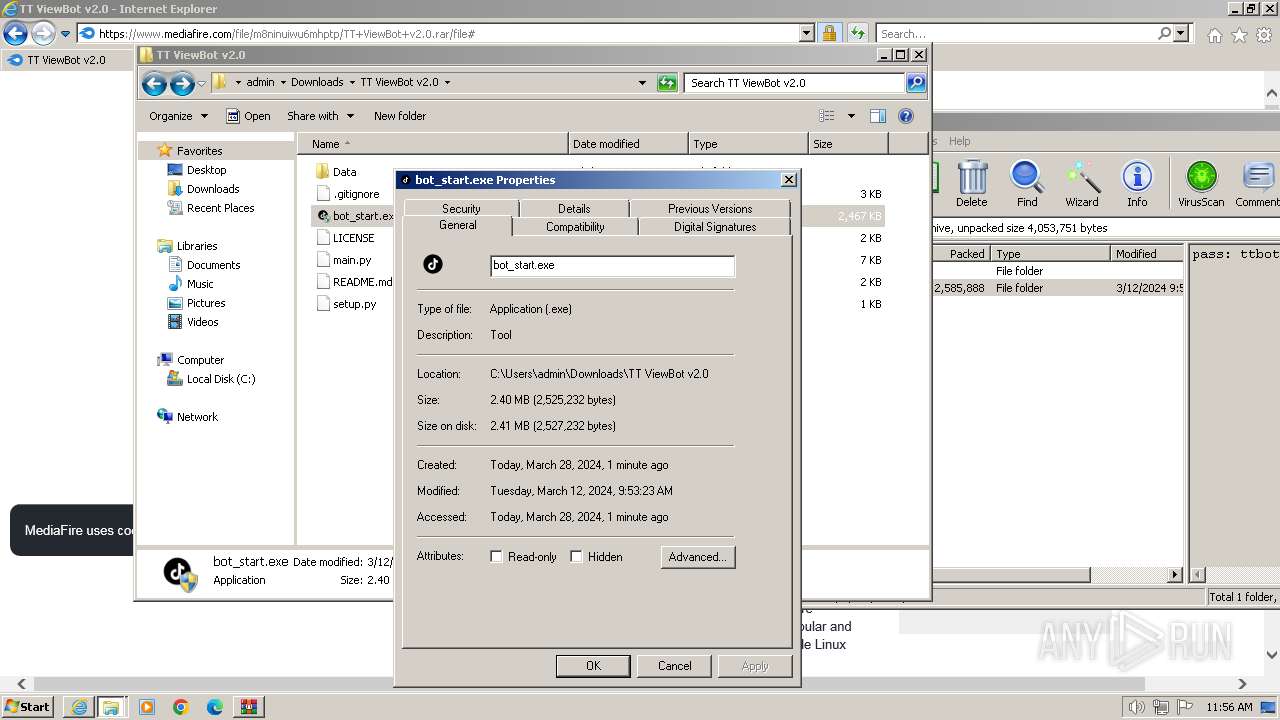Open Chrome from the taskbar
The width and height of the screenshot is (1280, 720).
click(180, 707)
